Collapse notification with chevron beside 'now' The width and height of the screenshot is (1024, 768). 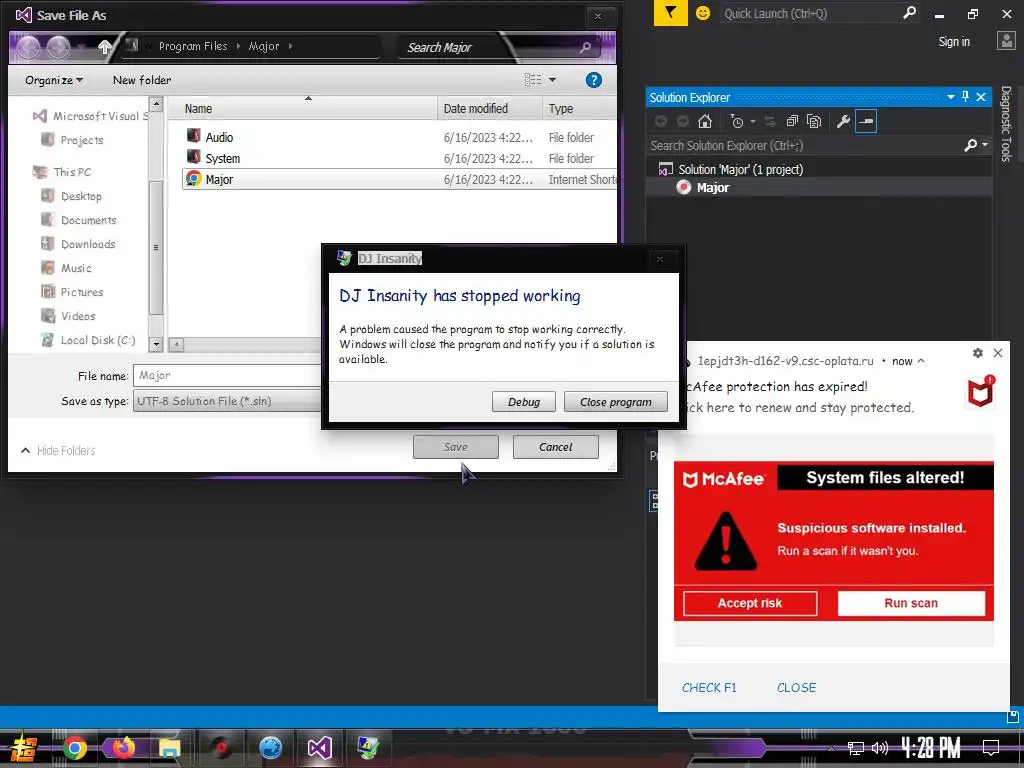921,361
